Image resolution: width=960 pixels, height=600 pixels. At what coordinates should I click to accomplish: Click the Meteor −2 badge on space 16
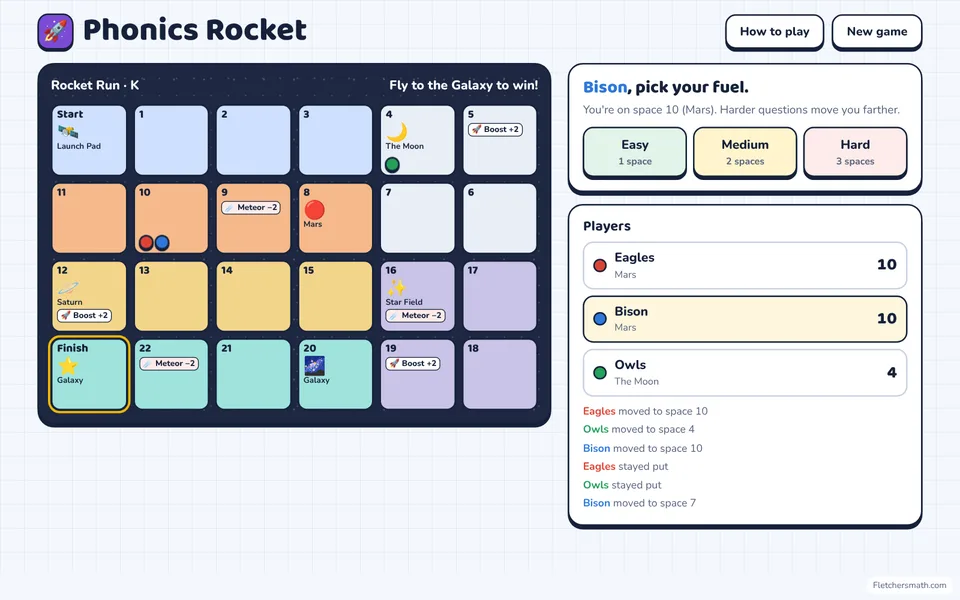pos(415,315)
